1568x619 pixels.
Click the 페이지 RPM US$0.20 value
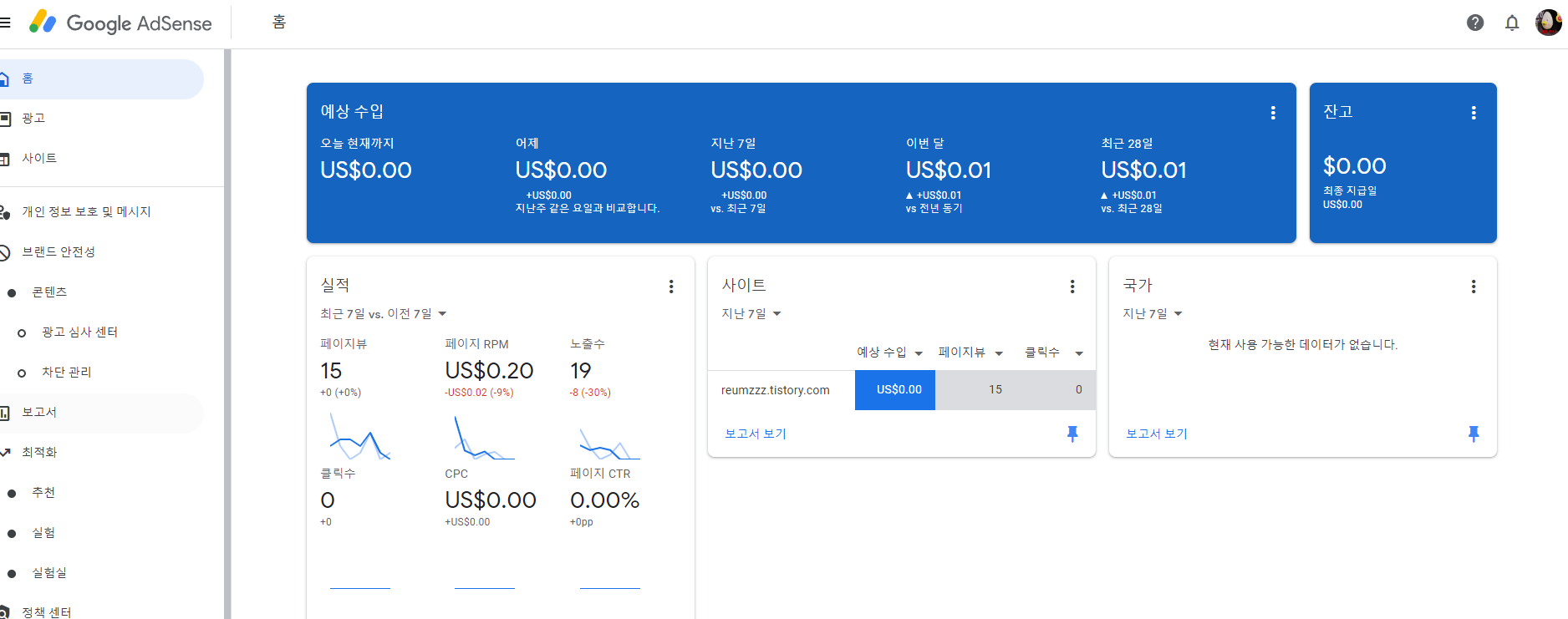[490, 371]
